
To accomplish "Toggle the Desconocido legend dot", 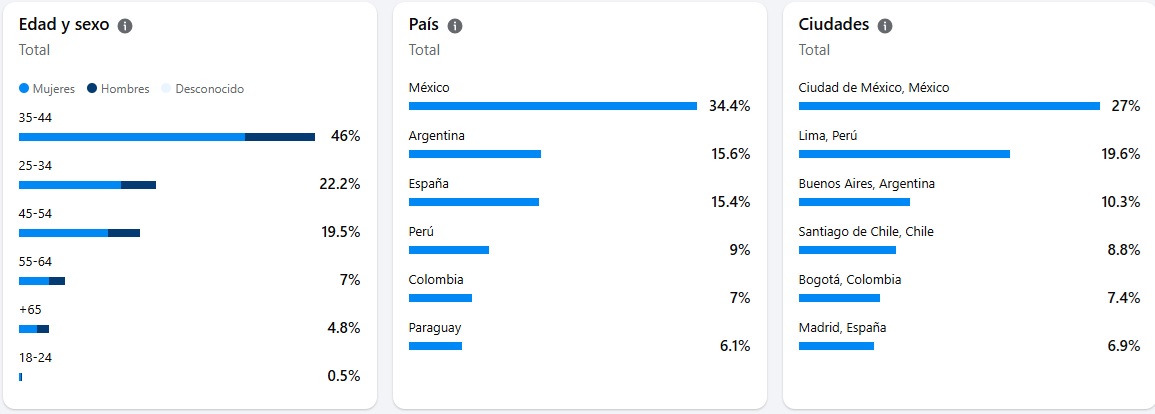I will [166, 89].
